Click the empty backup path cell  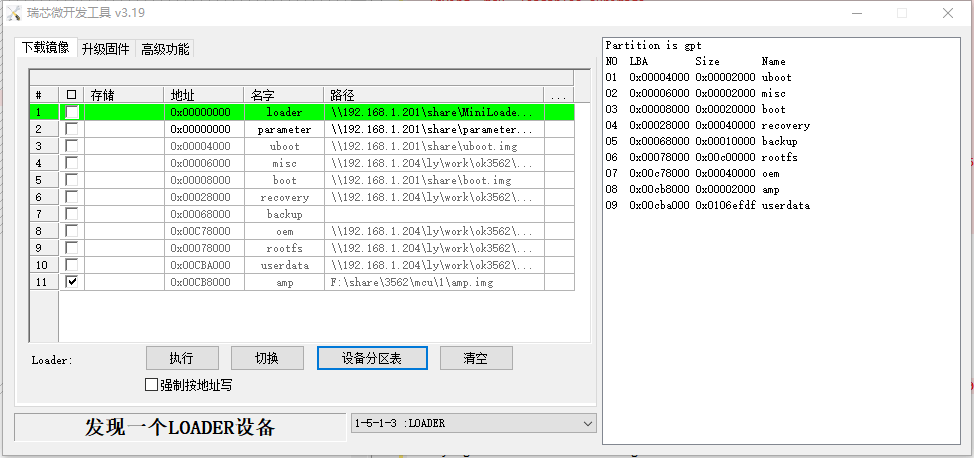click(x=434, y=214)
